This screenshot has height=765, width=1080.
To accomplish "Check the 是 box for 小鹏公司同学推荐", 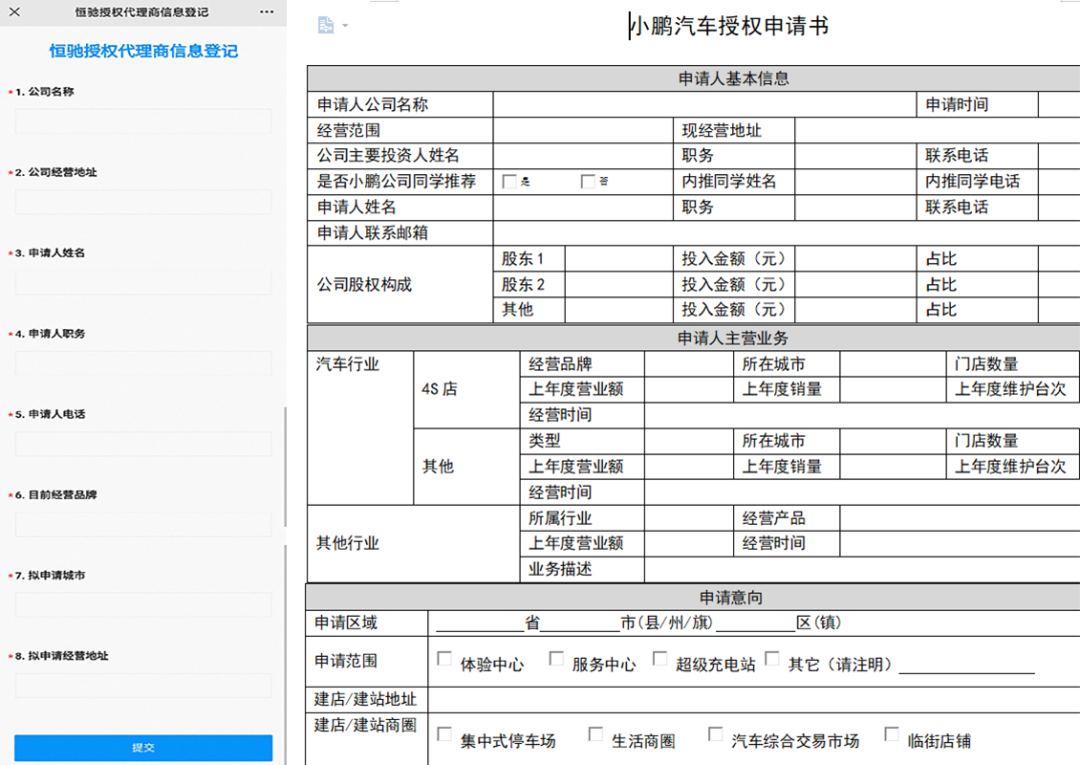I will coord(508,182).
